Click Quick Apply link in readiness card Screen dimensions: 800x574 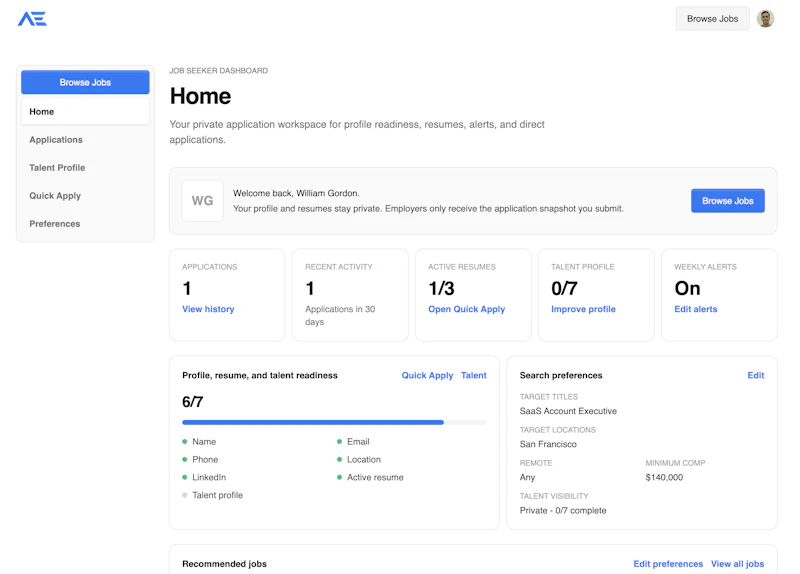pos(427,376)
